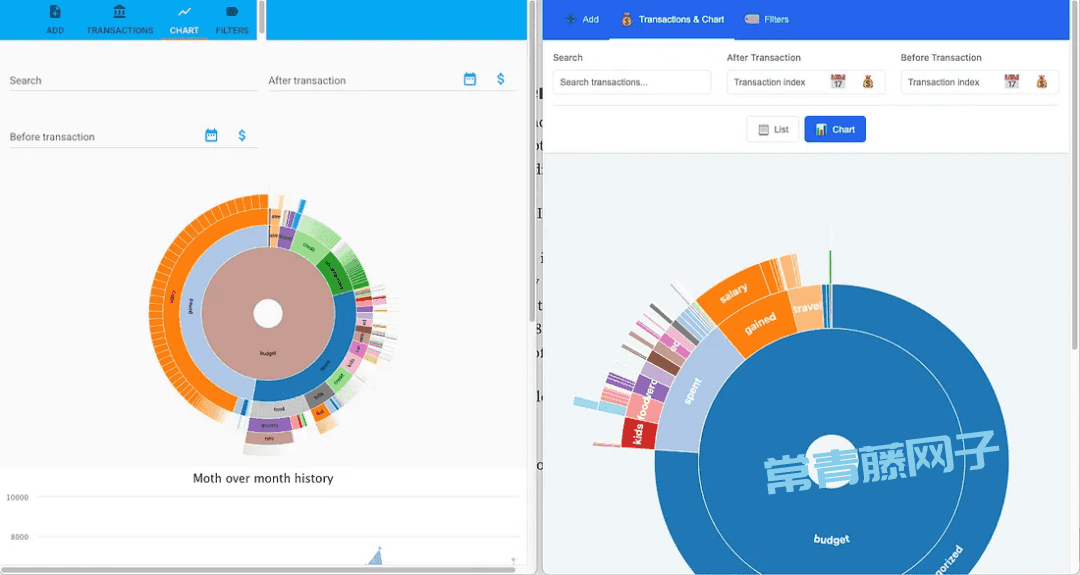Click the ADD document icon in left app
This screenshot has height=575, width=1080.
[55, 12]
